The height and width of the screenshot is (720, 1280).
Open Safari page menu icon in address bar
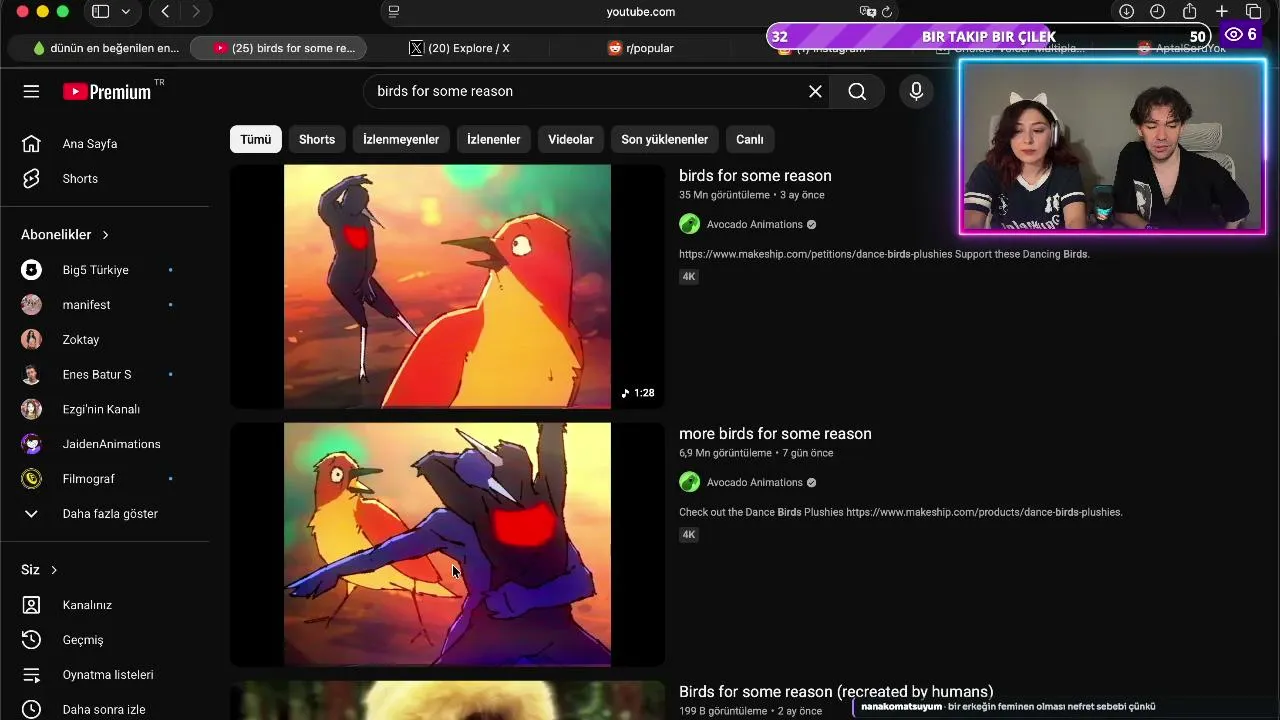pyautogui.click(x=394, y=12)
